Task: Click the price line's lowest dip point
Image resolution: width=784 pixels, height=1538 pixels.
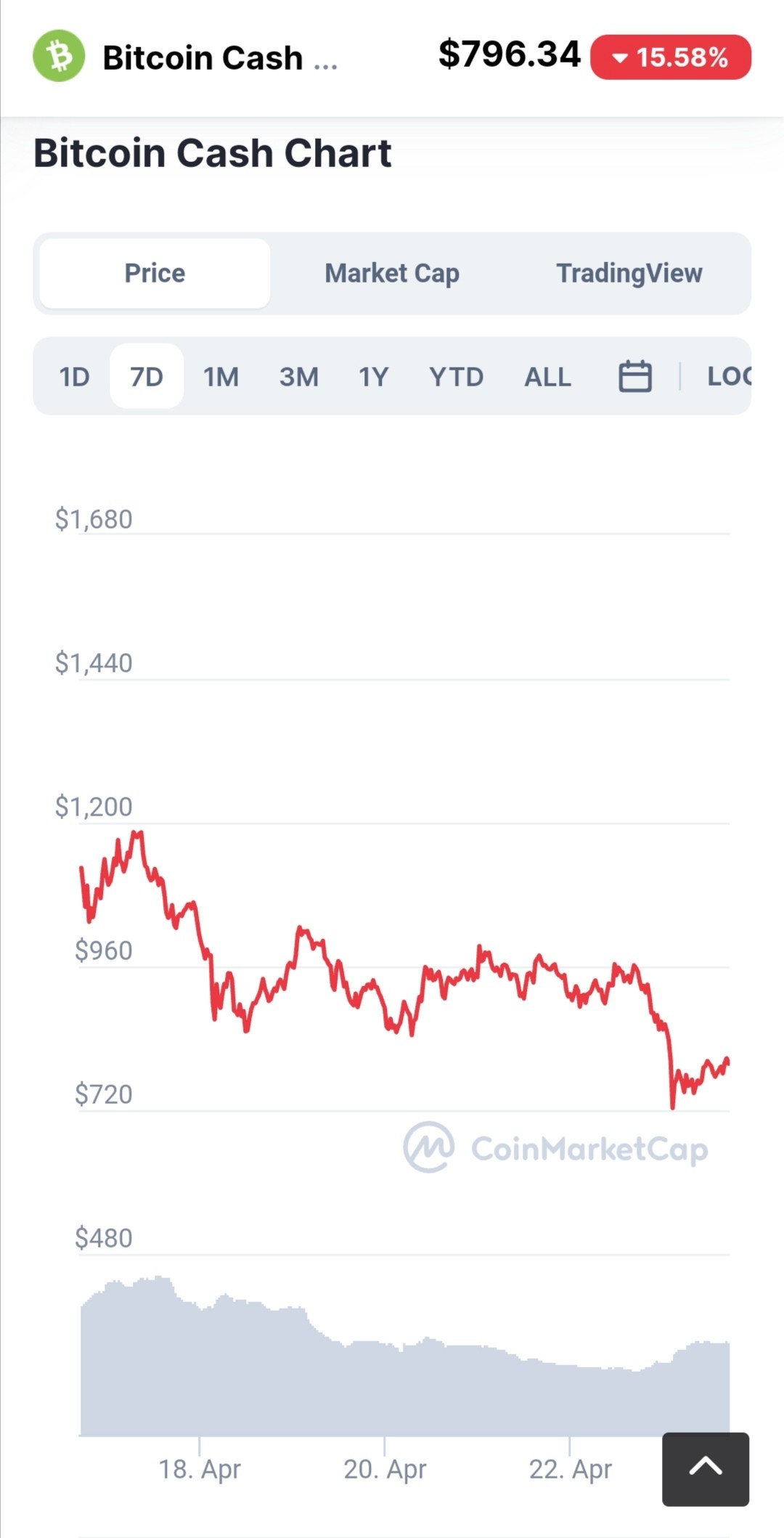Action: pos(672,1107)
